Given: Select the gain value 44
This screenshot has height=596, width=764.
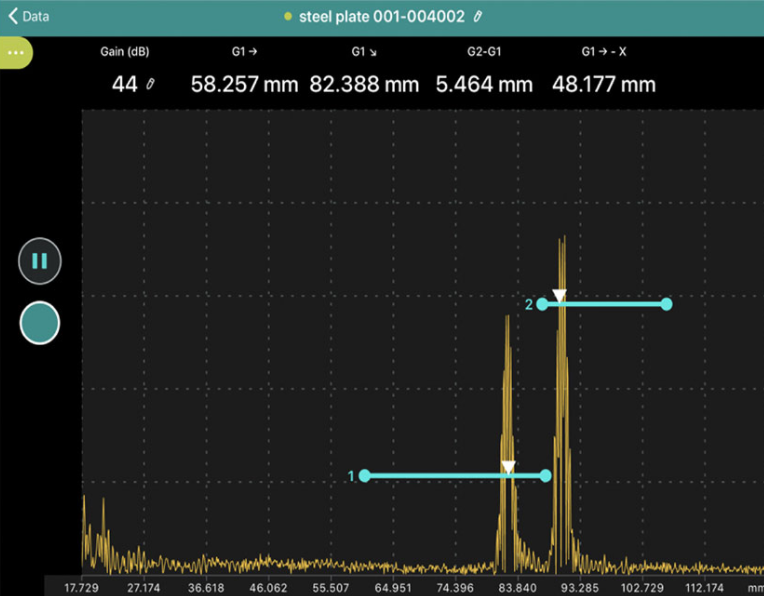Looking at the screenshot, I should [x=124, y=85].
